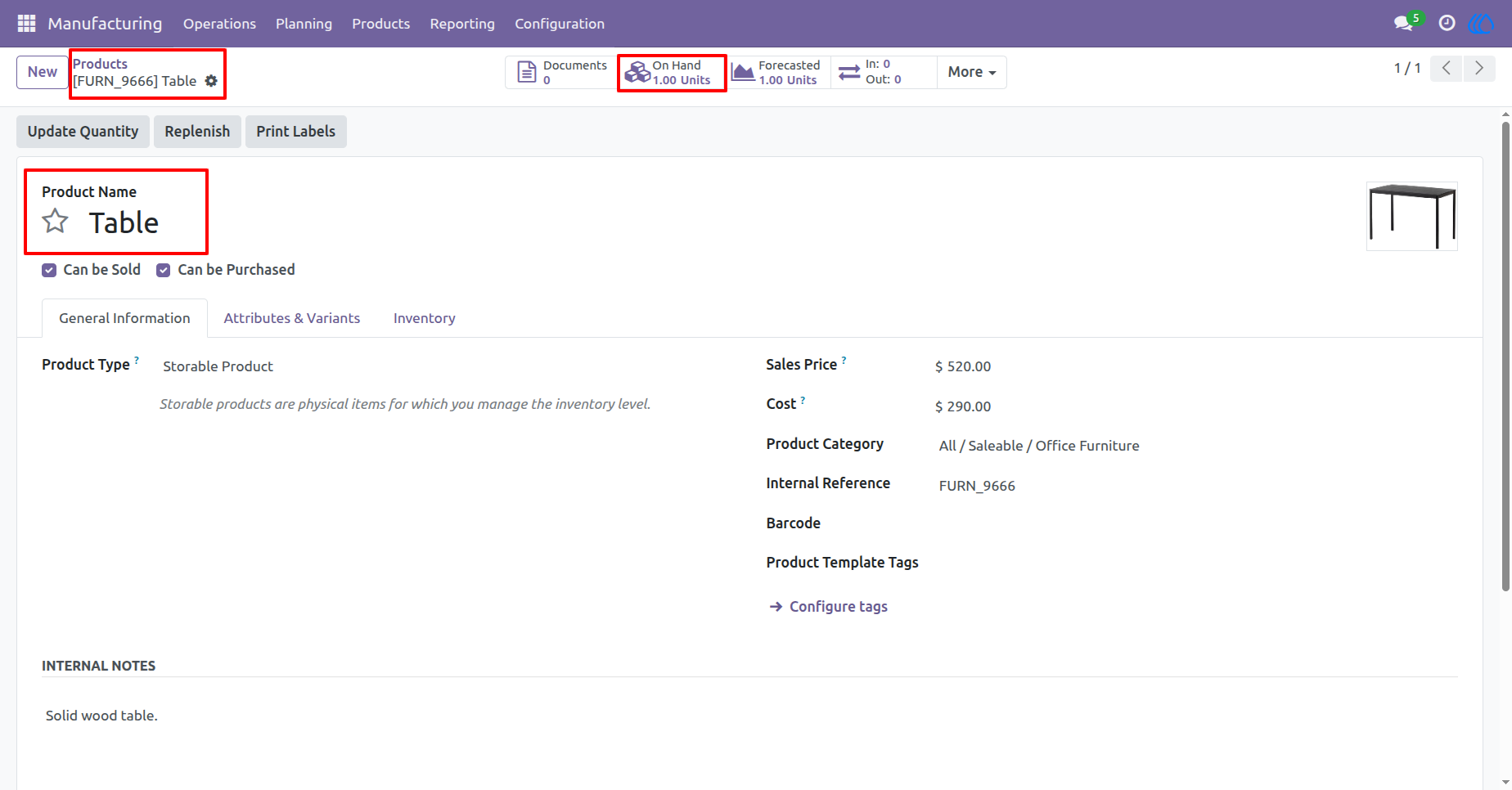Open the discuss messages icon
The image size is (1512, 790).
(x=1404, y=23)
